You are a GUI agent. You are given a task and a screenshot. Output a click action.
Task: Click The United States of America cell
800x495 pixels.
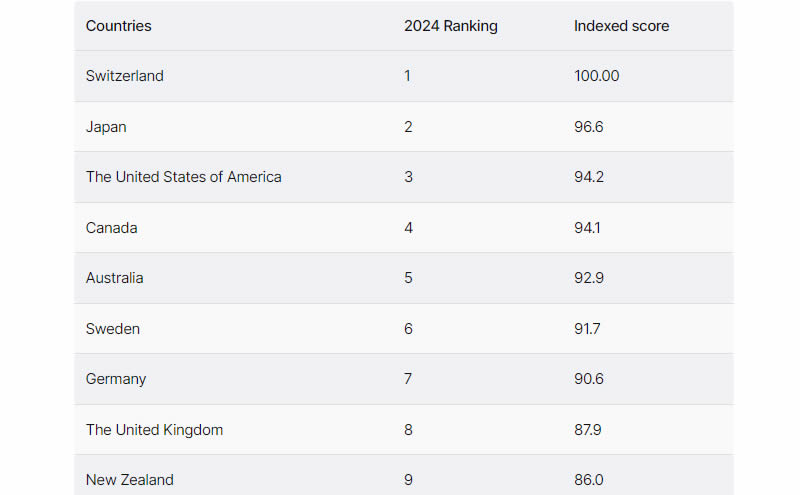[x=184, y=177]
